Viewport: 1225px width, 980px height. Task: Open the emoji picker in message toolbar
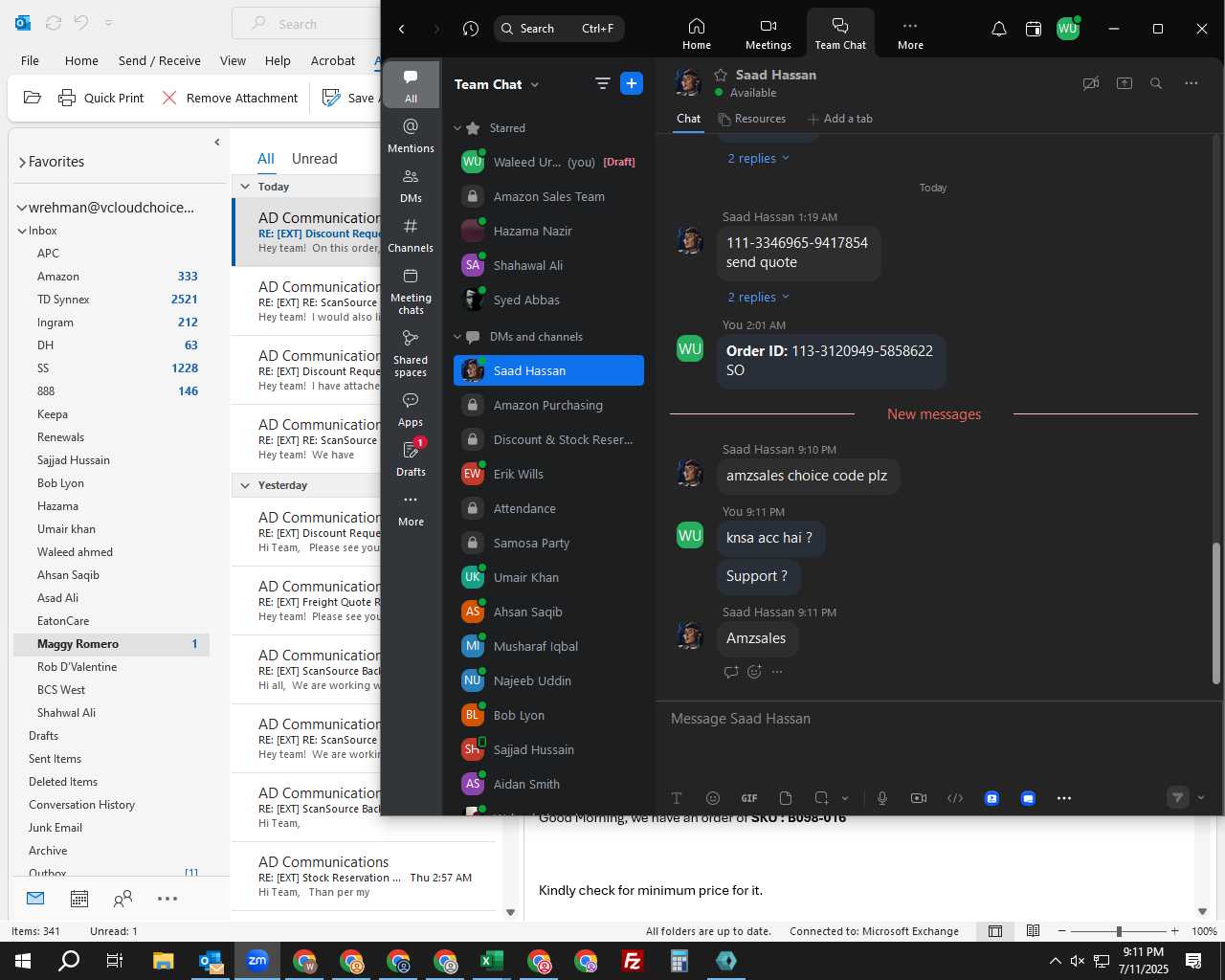pyautogui.click(x=713, y=798)
